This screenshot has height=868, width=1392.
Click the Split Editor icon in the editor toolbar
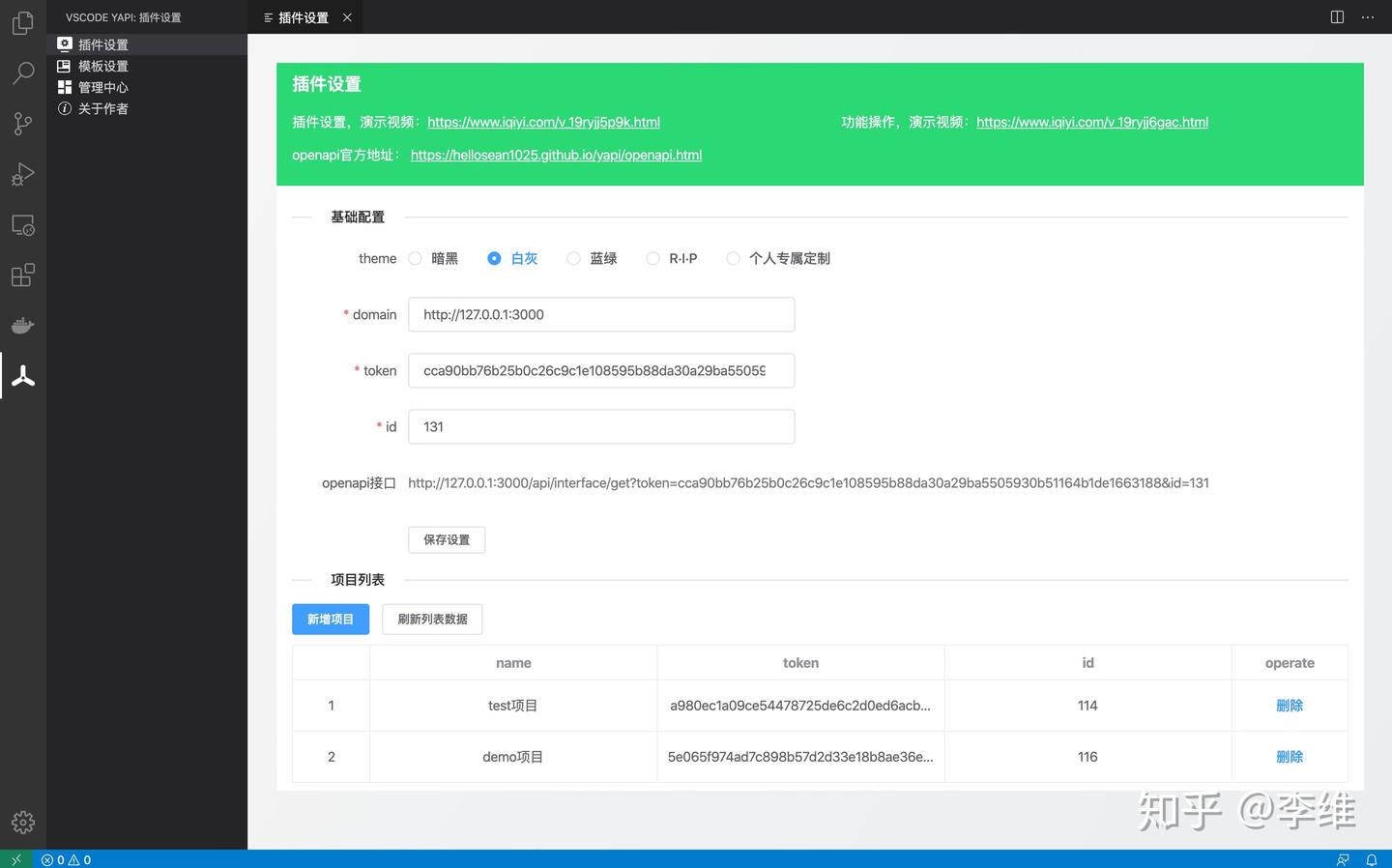pos(1336,16)
